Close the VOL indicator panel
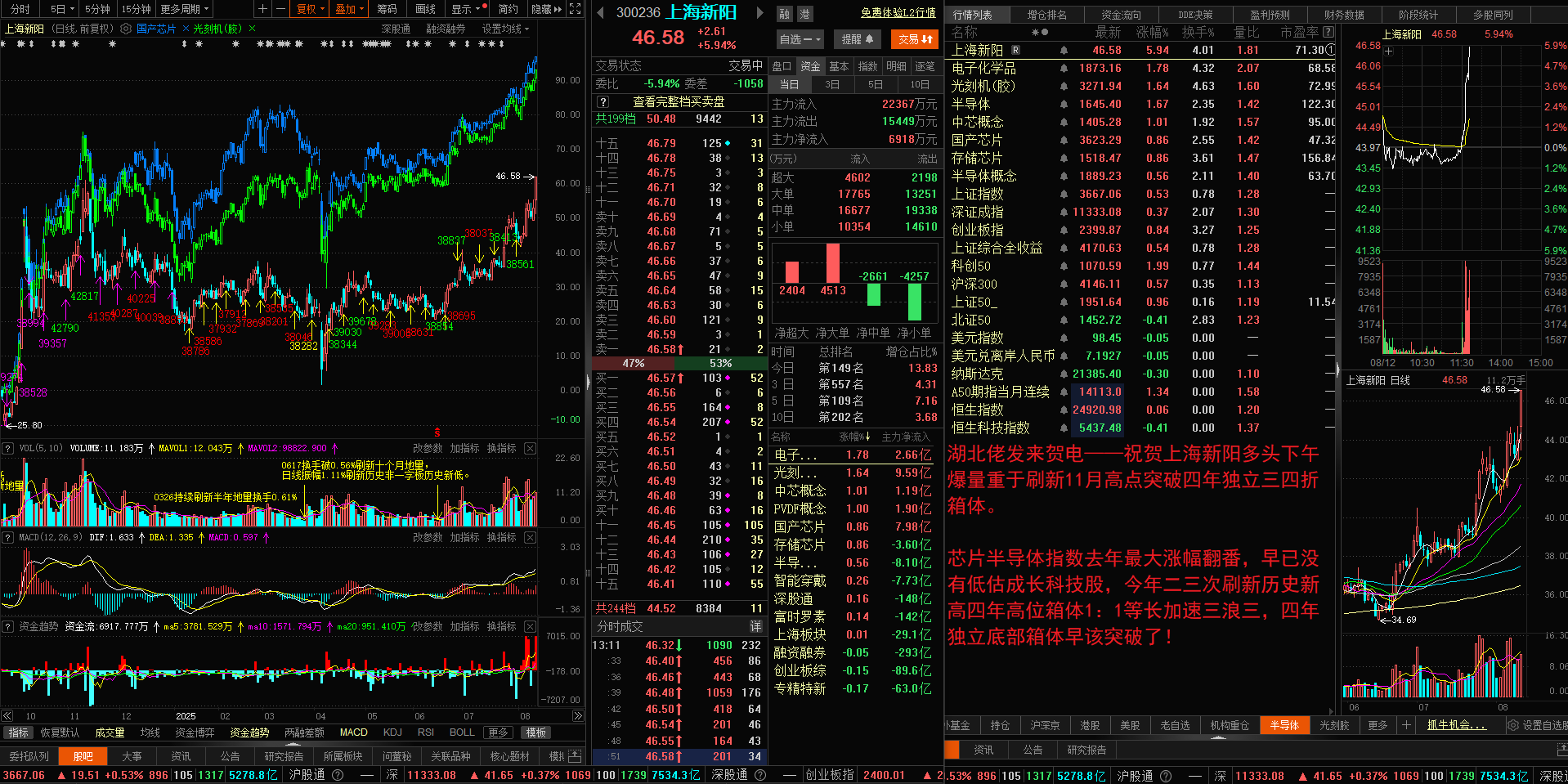The image size is (1568, 784). click(x=530, y=448)
